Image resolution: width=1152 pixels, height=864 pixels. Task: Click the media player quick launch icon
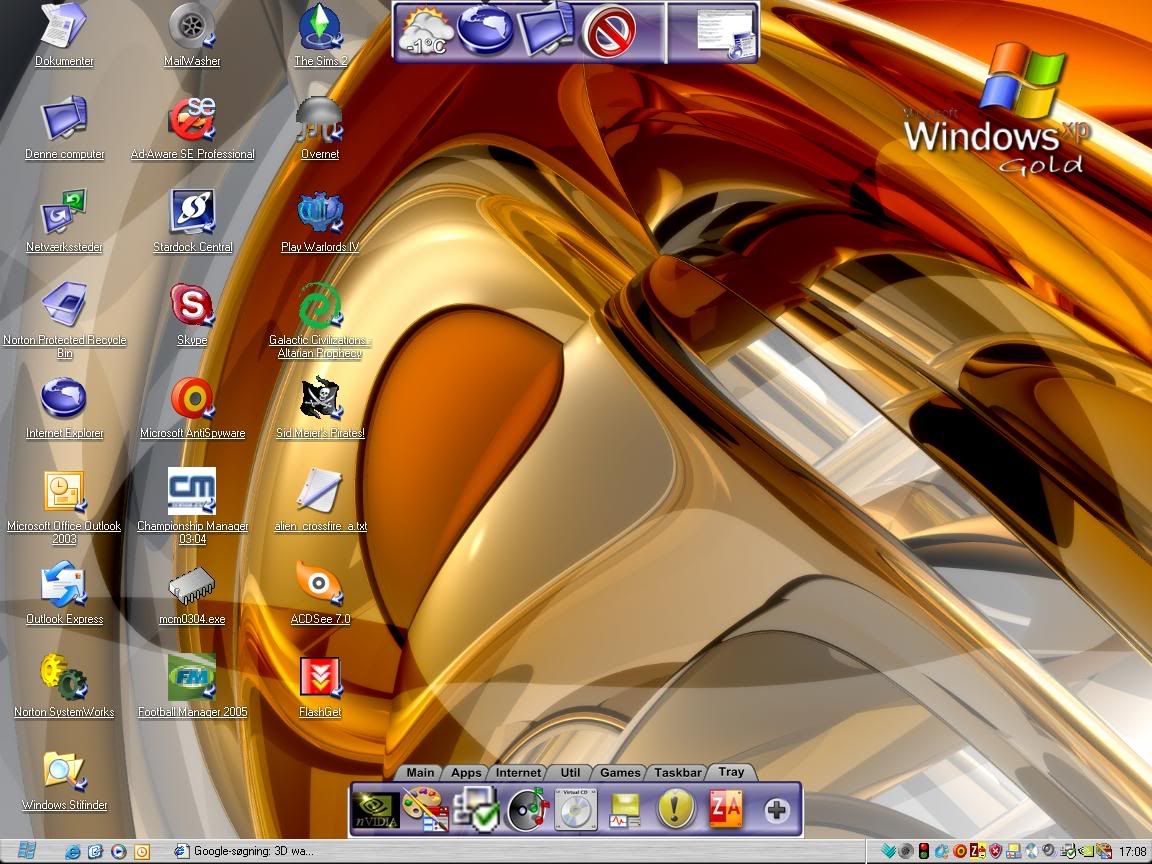(x=118, y=852)
